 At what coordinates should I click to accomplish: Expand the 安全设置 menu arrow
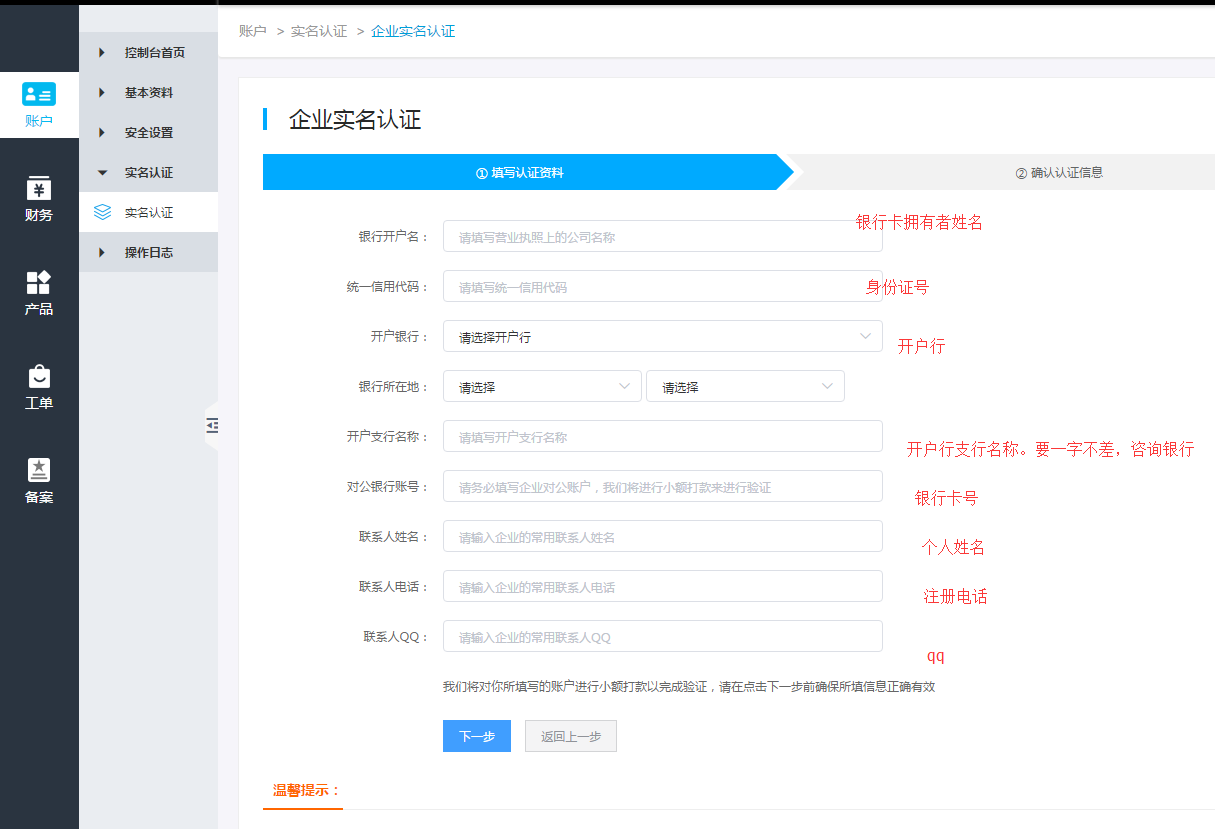pyautogui.click(x=102, y=132)
